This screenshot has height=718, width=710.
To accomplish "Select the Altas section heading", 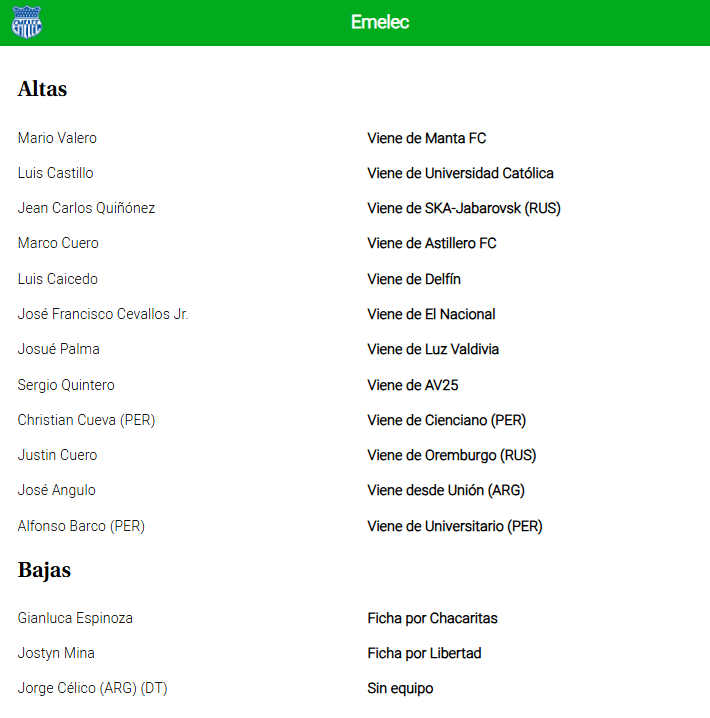I will point(42,89).
